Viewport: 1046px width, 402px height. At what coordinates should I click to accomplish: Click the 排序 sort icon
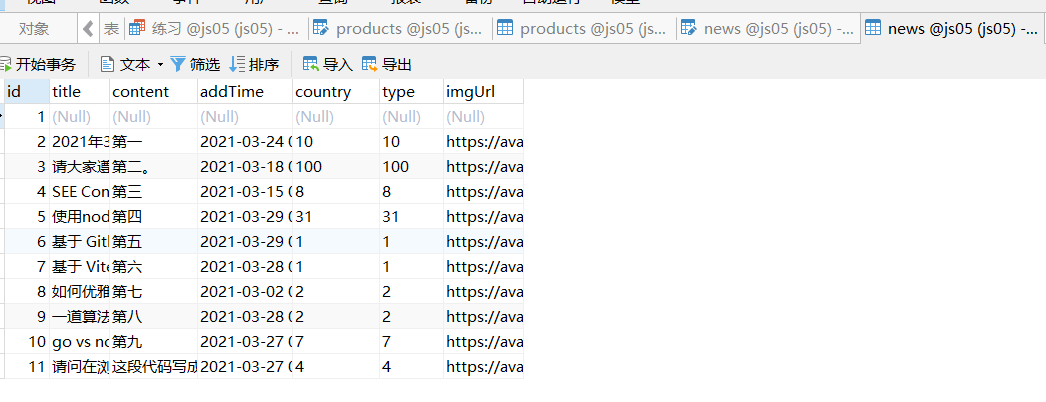pyautogui.click(x=237, y=65)
